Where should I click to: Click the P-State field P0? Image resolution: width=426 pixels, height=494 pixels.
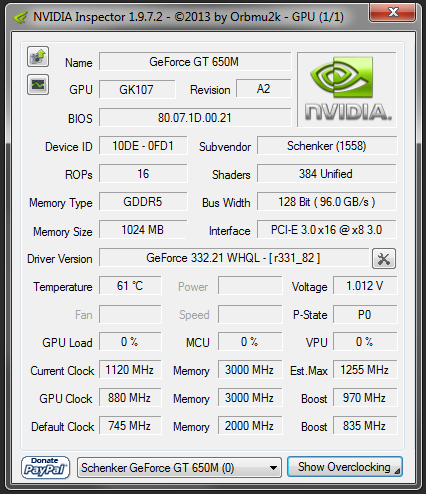[x=365, y=314]
